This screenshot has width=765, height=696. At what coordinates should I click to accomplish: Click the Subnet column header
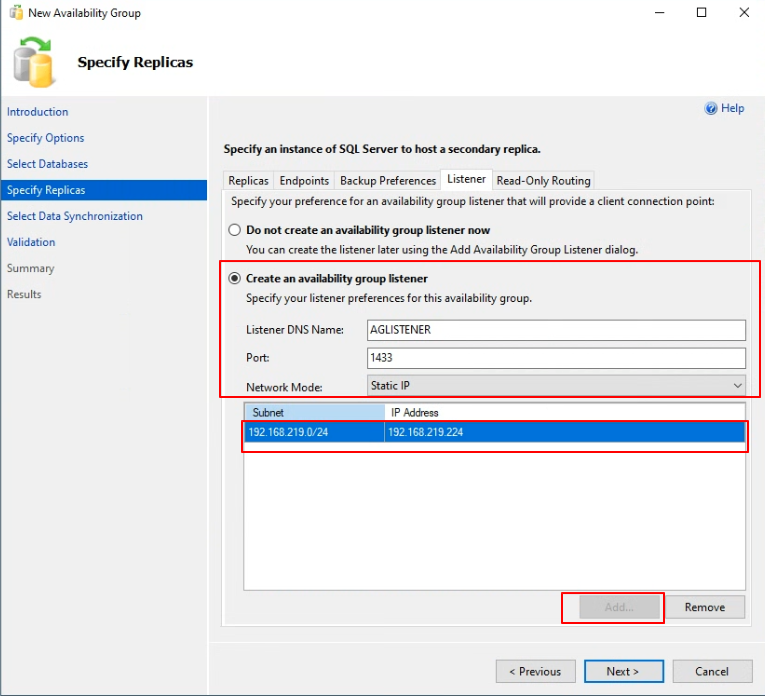pos(314,412)
